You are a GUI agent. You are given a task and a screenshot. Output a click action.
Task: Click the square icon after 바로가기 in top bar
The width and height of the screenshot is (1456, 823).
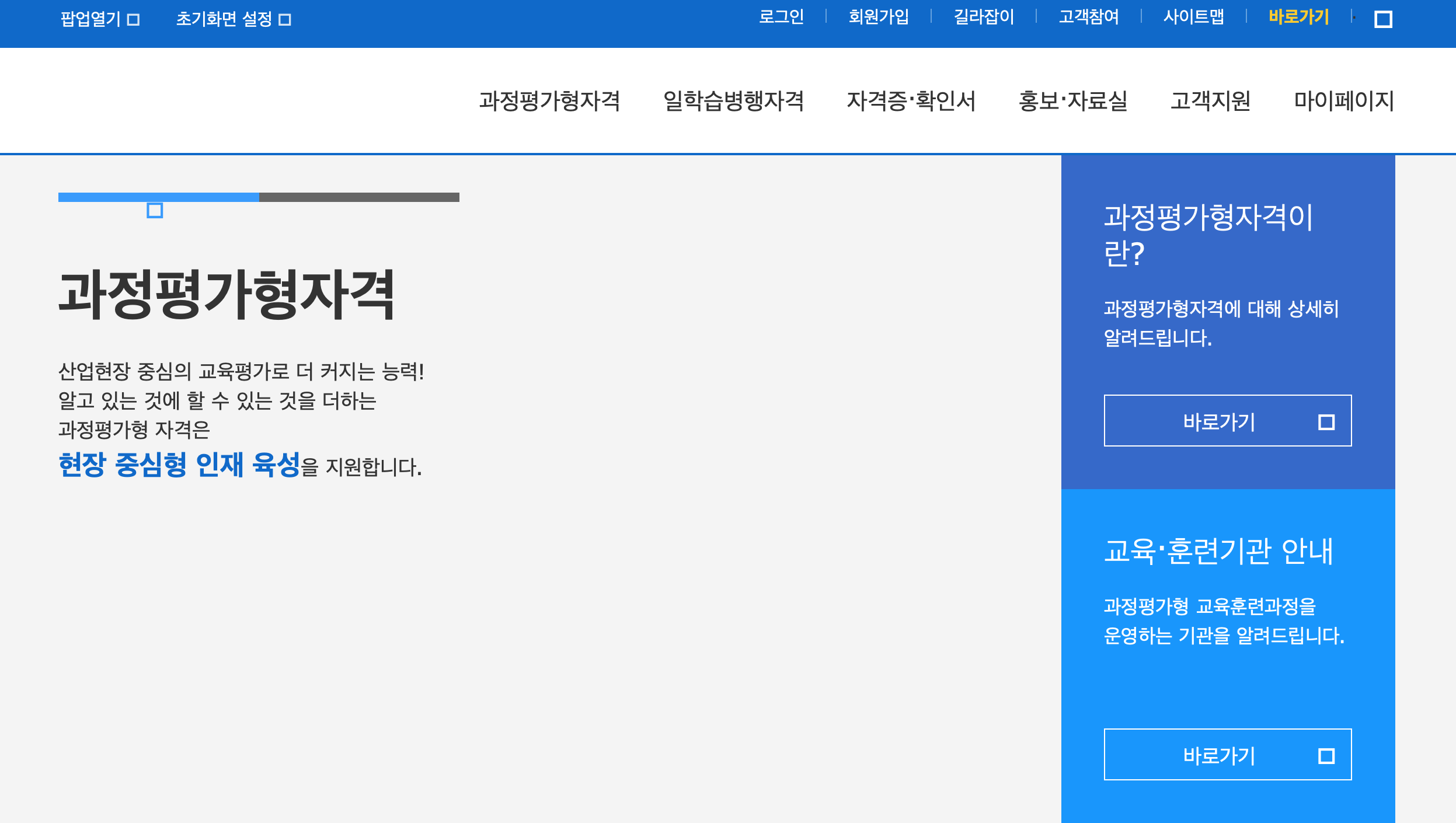tap(1383, 19)
